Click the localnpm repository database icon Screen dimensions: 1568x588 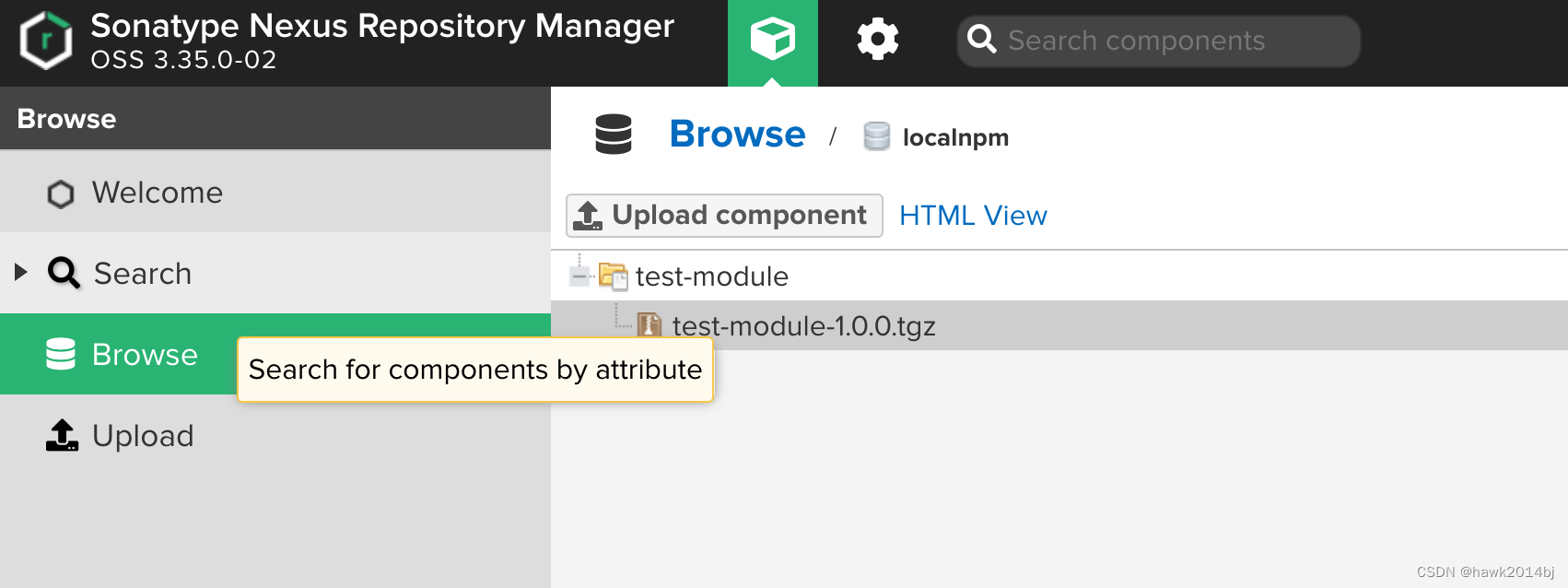(876, 136)
